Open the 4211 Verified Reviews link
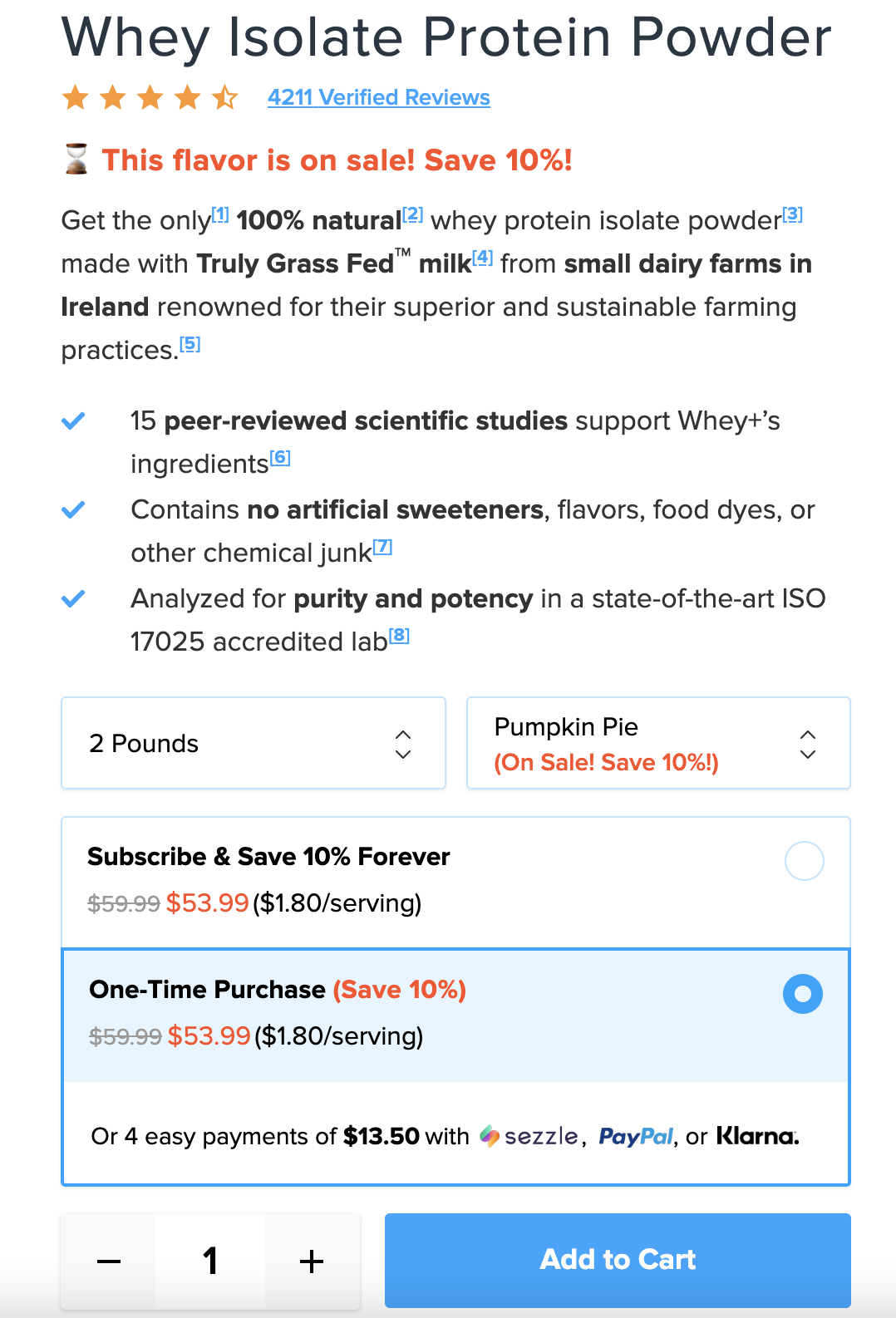896x1318 pixels. tap(378, 98)
